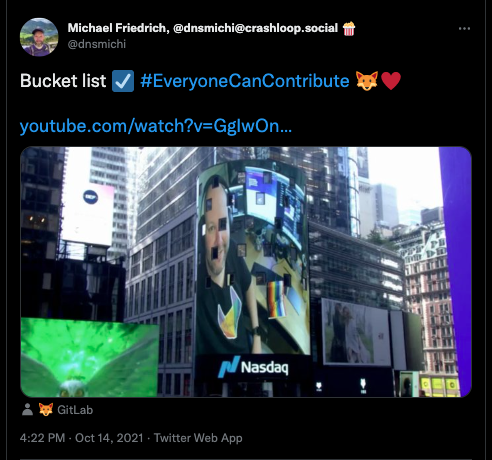Click the 4:22 PM · Oct 14, 2021 timestamp
Screen dimensions: 492x460
tap(81, 438)
